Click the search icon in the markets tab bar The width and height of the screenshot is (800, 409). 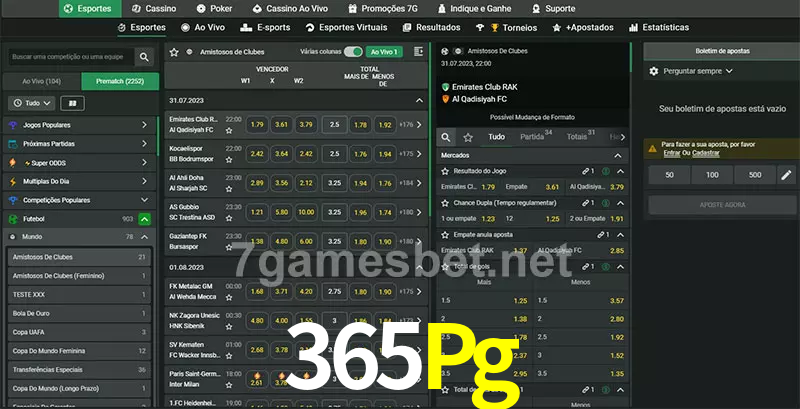coord(447,136)
